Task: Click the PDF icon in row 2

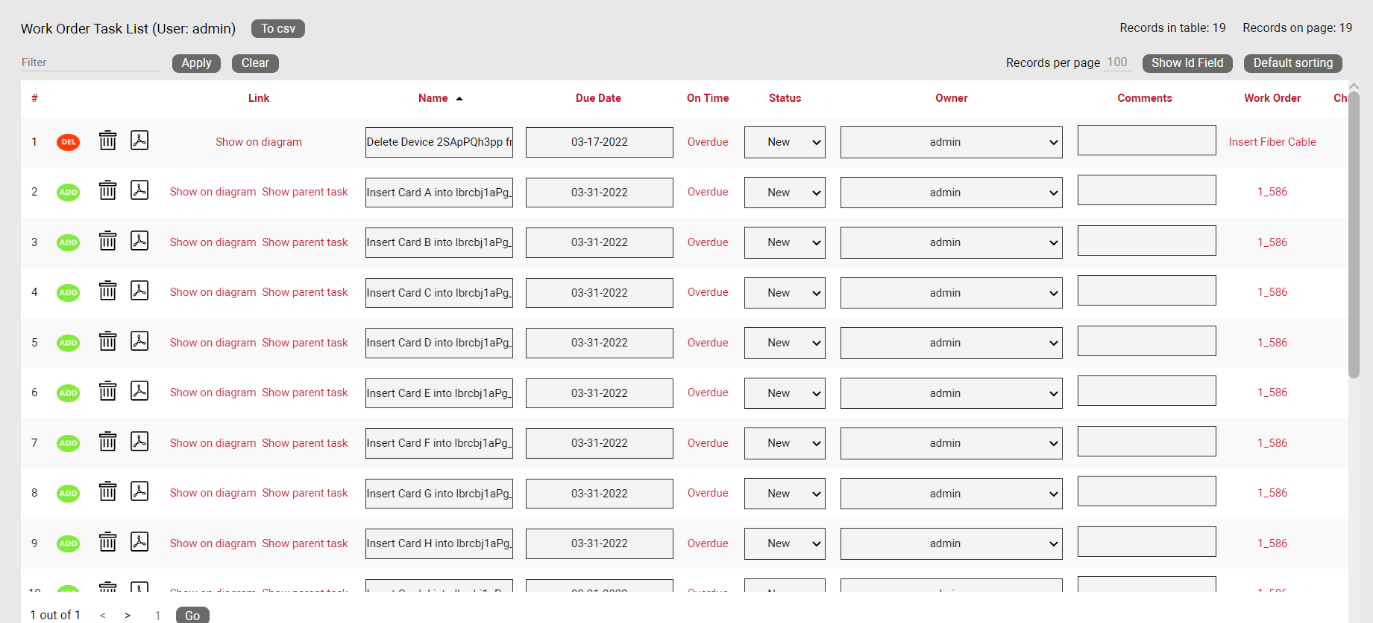Action: point(140,191)
